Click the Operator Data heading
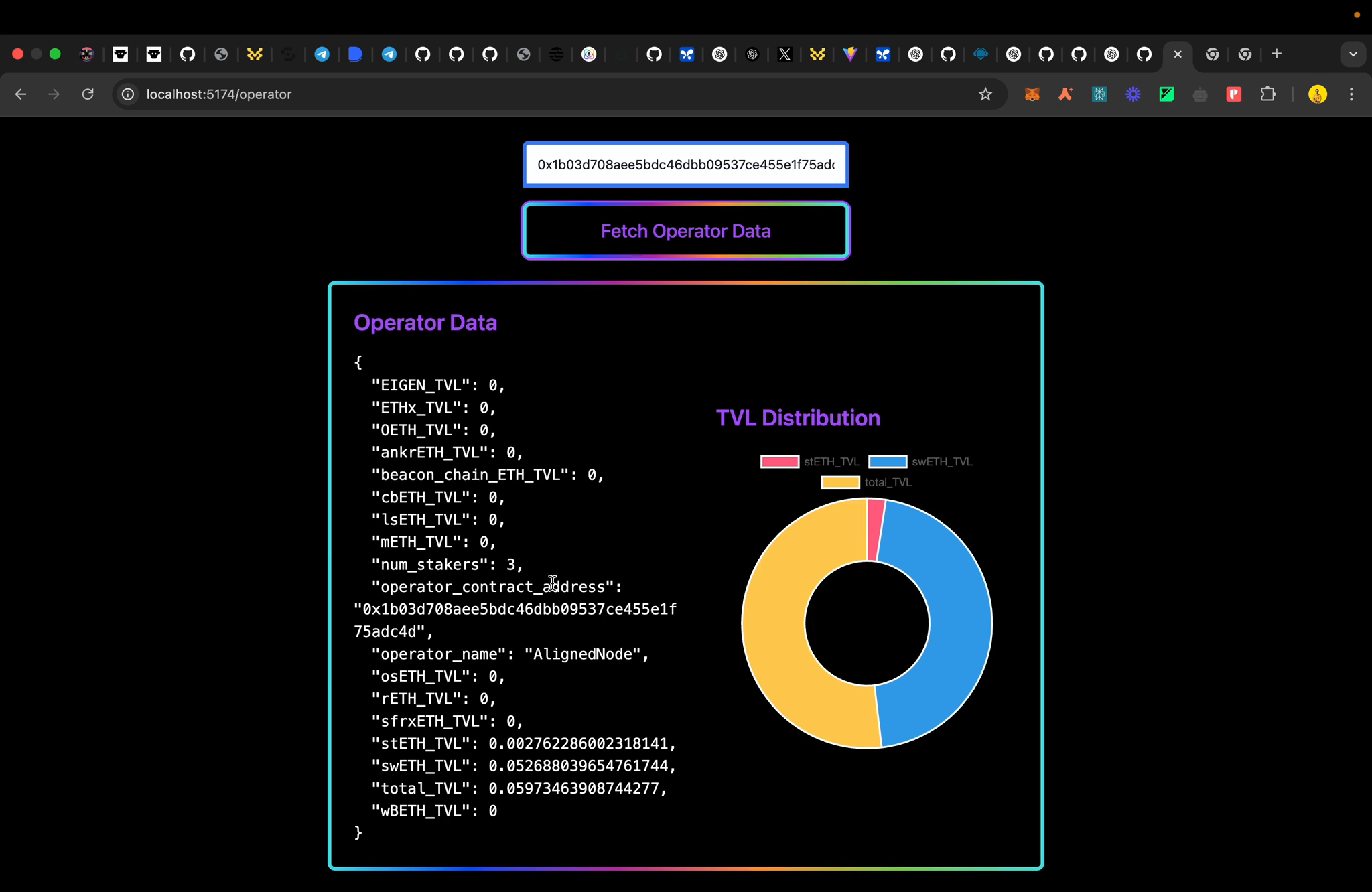Screen dimensions: 1372x892 pos(425,323)
